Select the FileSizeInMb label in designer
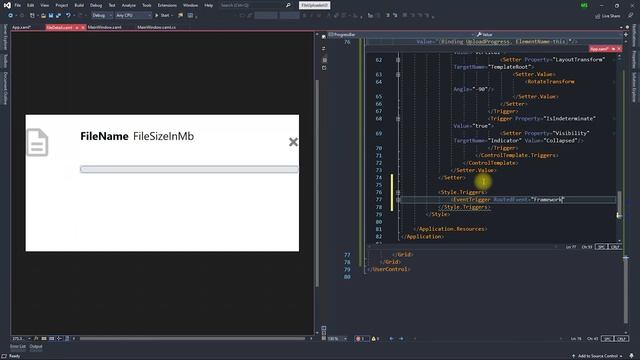The height and width of the screenshot is (360, 640). click(163, 136)
